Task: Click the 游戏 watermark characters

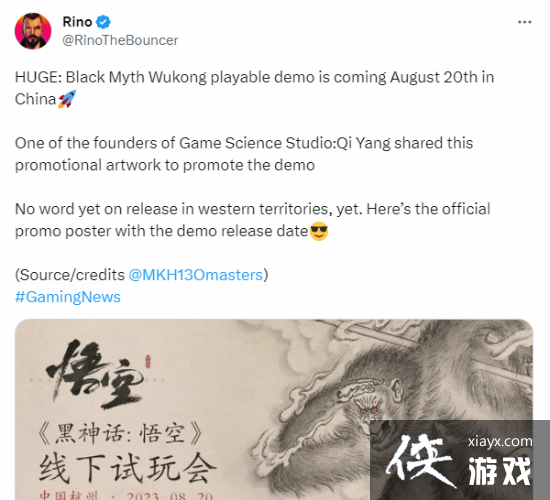Action: pyautogui.click(x=499, y=472)
